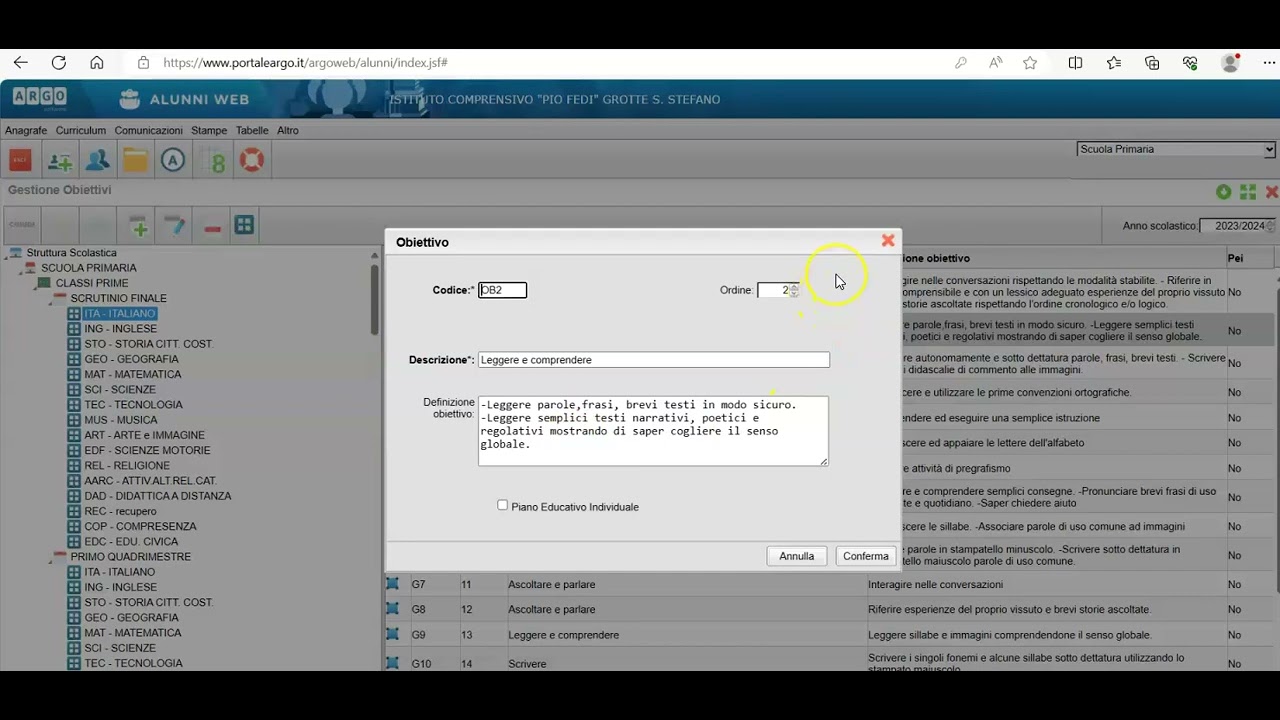
Task: Click the red Exit icon in the toolbar
Action: click(20, 160)
